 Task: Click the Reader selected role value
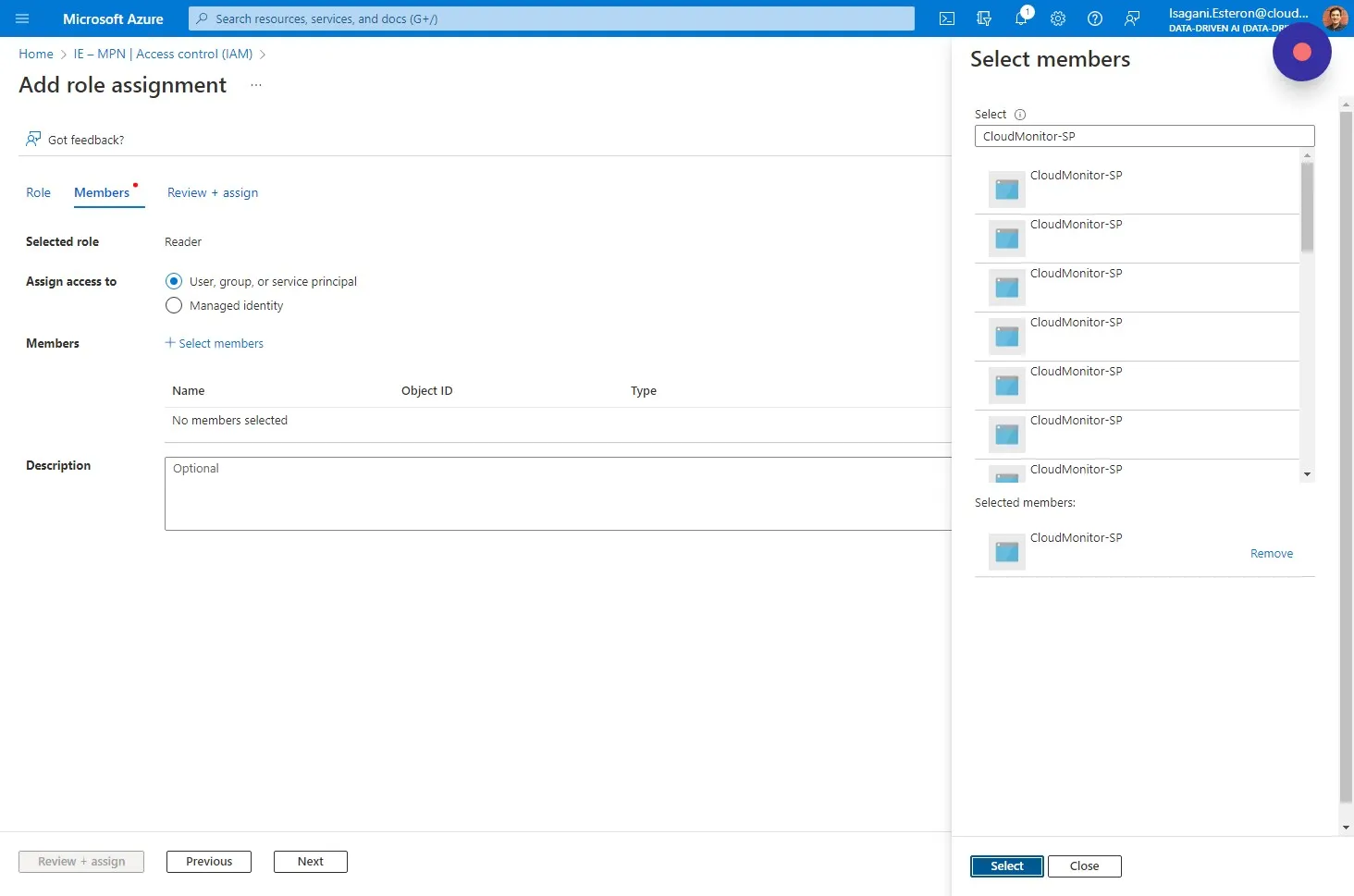[x=183, y=242]
